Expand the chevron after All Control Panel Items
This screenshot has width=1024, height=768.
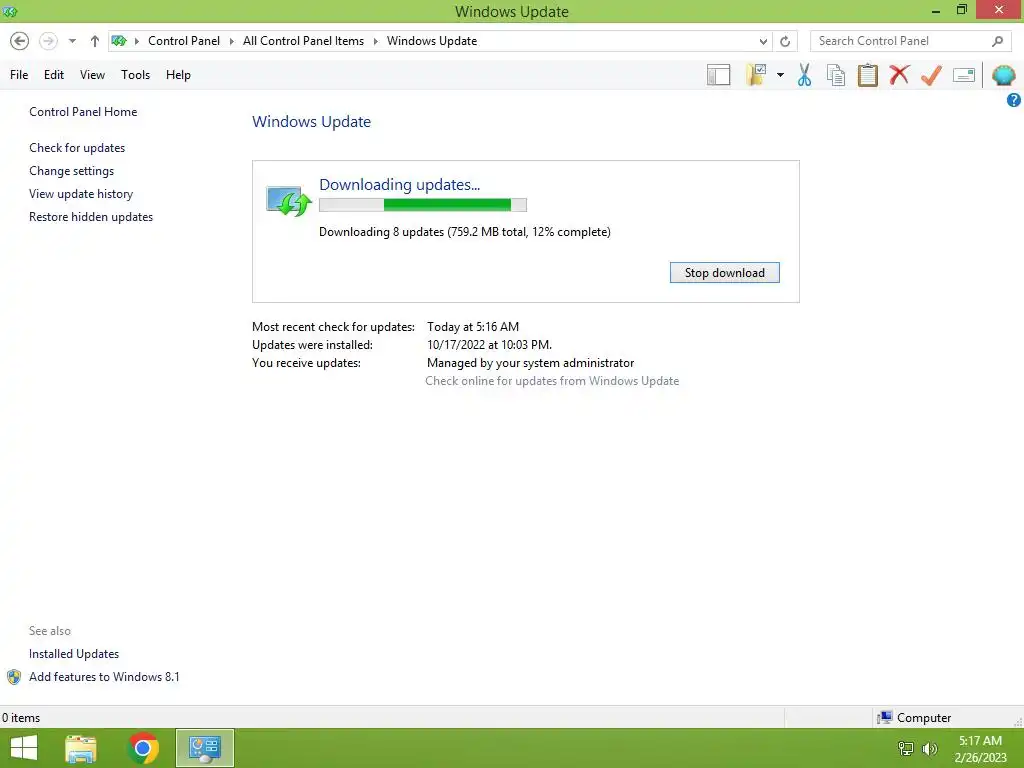click(x=376, y=41)
